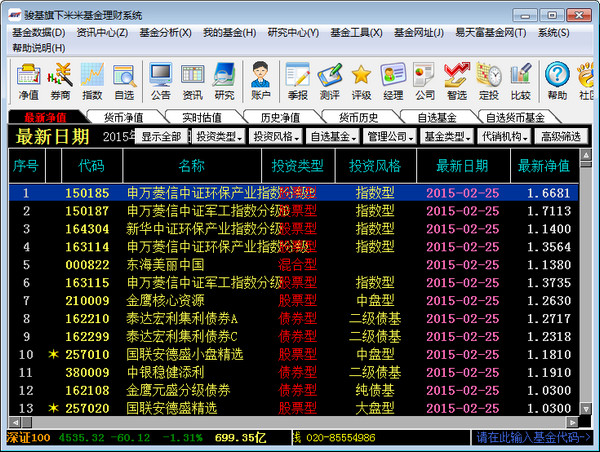Click the 资讯 news toolbar icon

pos(192,82)
